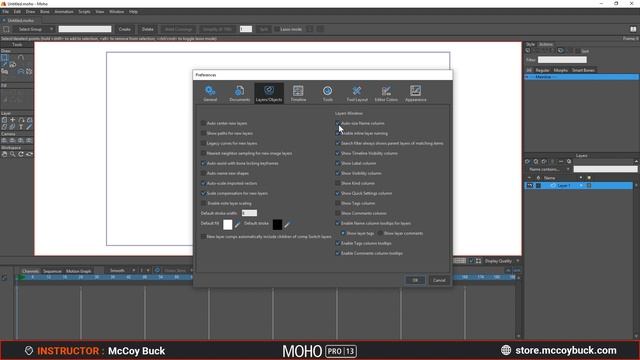Screen dimensions: 640x360
Task: Enable Show Comments column
Action: point(338,213)
